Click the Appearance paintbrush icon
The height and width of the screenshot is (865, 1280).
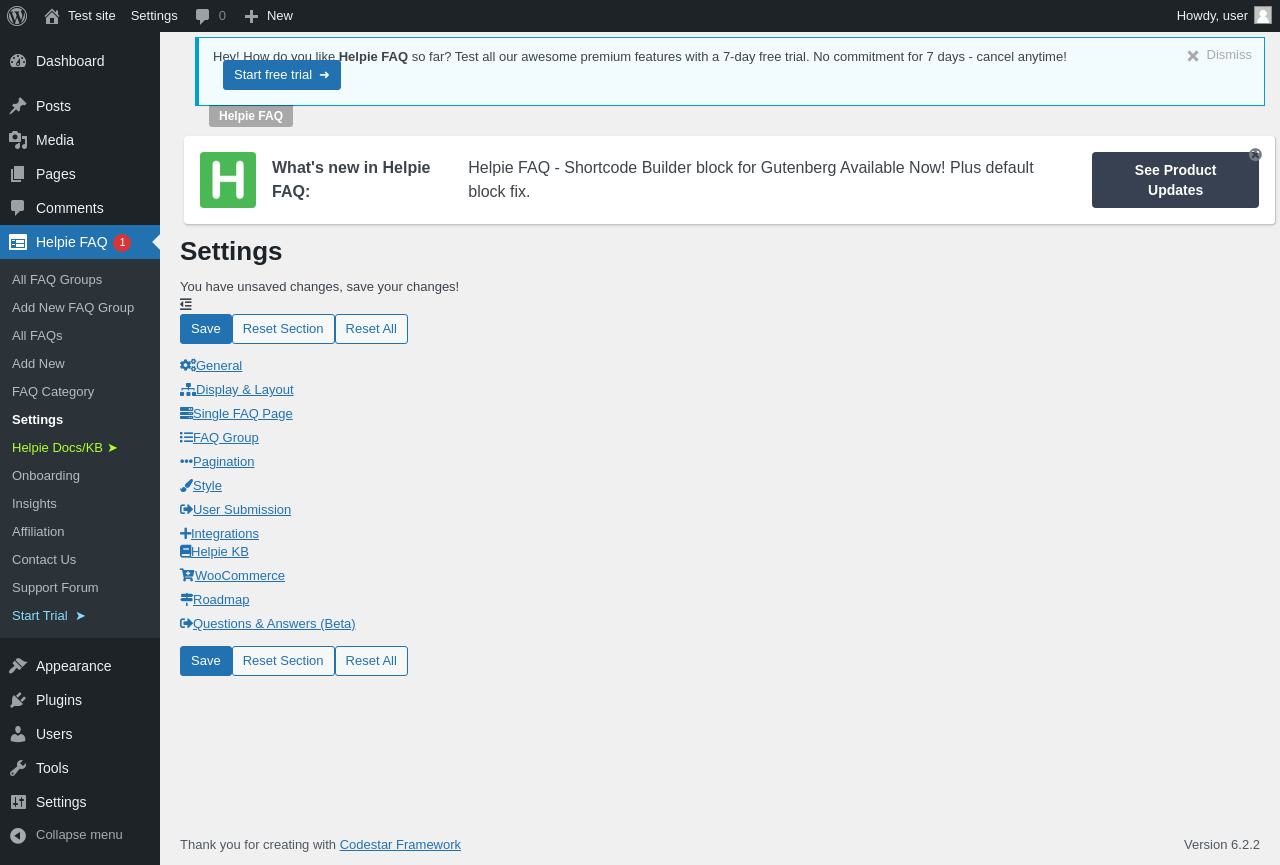[x=18, y=666]
